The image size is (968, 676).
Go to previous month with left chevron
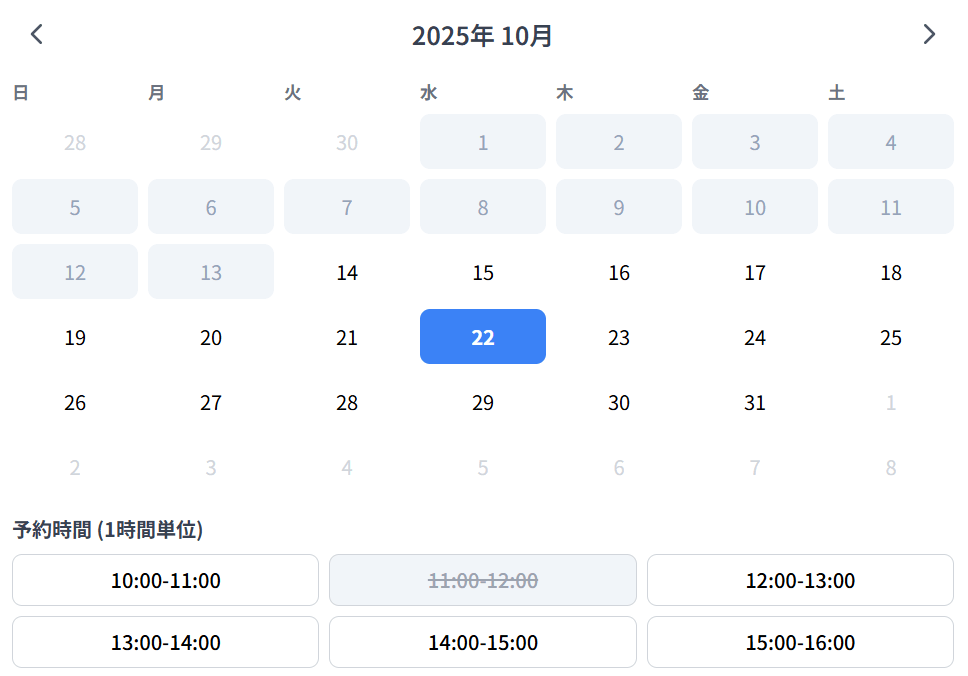pyautogui.click(x=37, y=35)
